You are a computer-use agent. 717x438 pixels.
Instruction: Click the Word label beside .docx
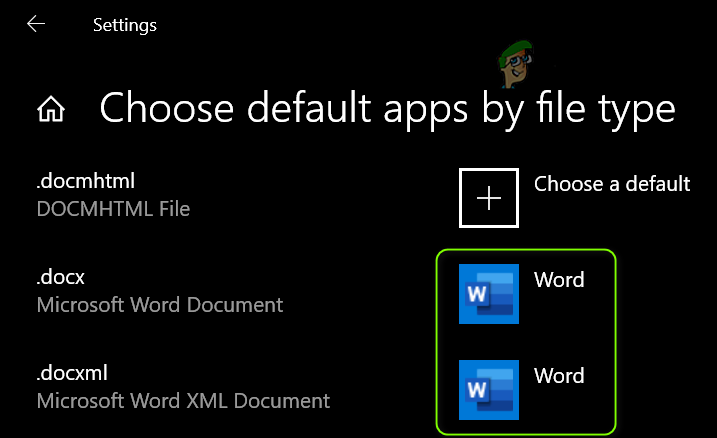click(x=559, y=280)
